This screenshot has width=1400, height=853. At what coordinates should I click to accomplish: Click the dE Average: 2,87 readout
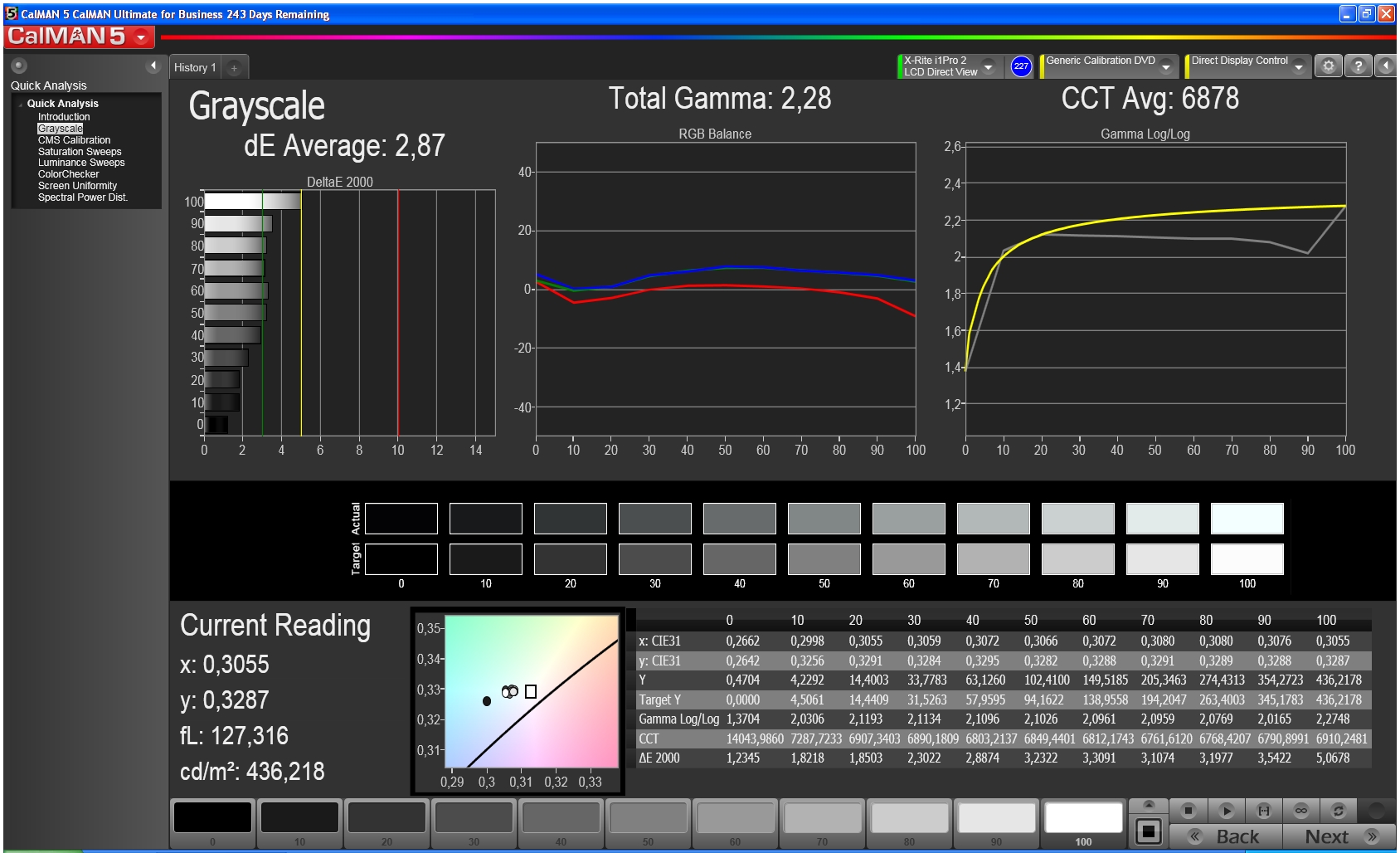344,146
